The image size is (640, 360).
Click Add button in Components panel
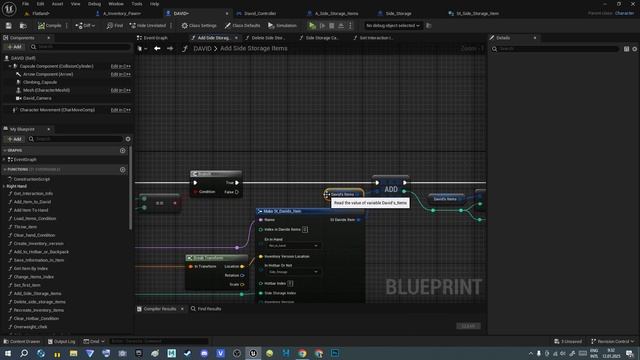[x=14, y=47]
